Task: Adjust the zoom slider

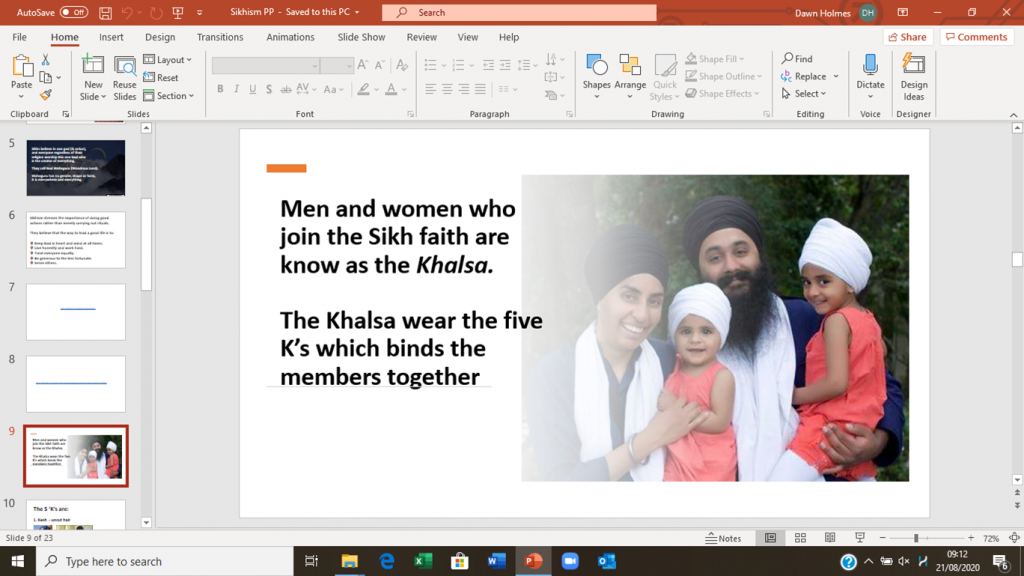Action: click(916, 538)
